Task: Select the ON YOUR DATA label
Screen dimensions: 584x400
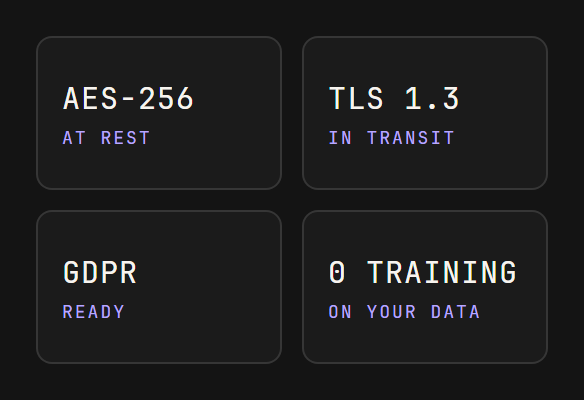Action: [x=404, y=312]
